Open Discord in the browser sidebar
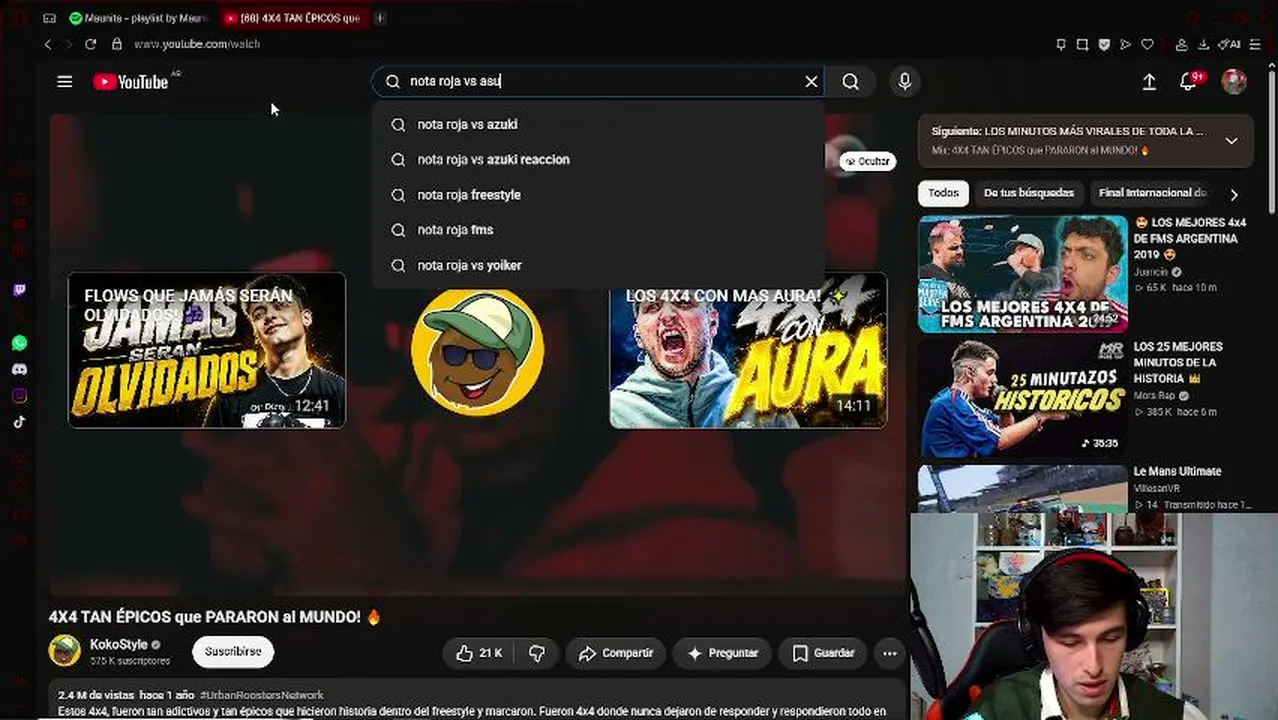Viewport: 1278px width, 720px height. [19, 369]
